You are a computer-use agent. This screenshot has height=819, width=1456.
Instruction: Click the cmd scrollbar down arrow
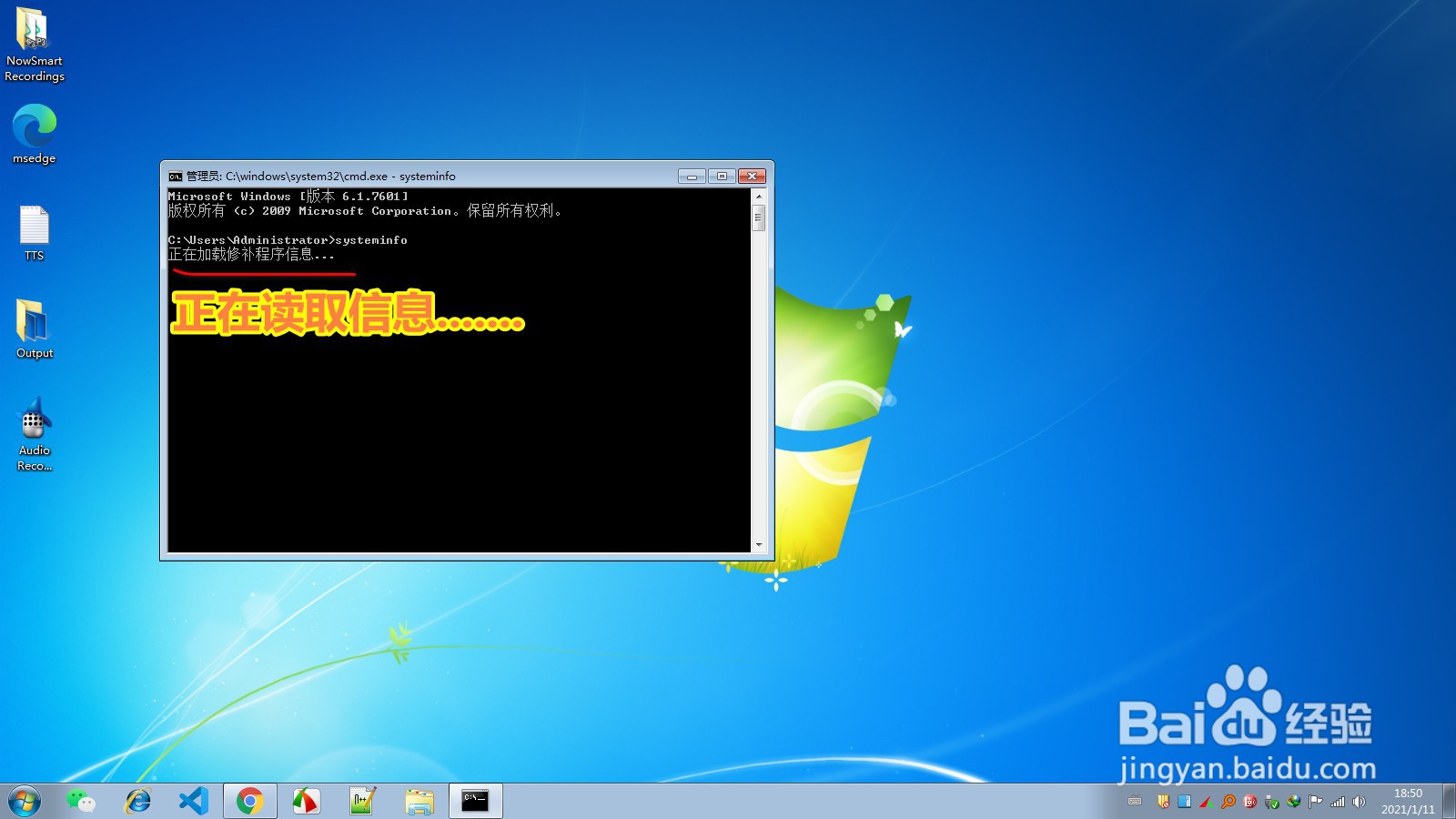click(x=758, y=544)
